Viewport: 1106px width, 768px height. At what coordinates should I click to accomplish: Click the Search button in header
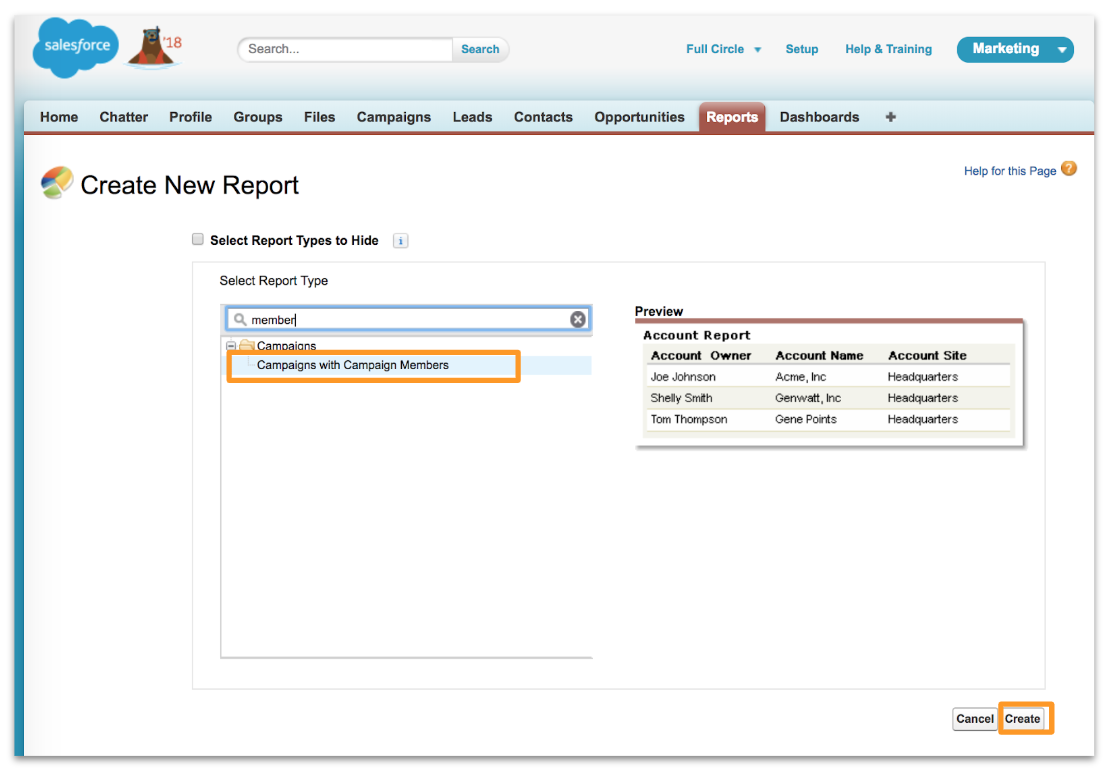[x=480, y=49]
